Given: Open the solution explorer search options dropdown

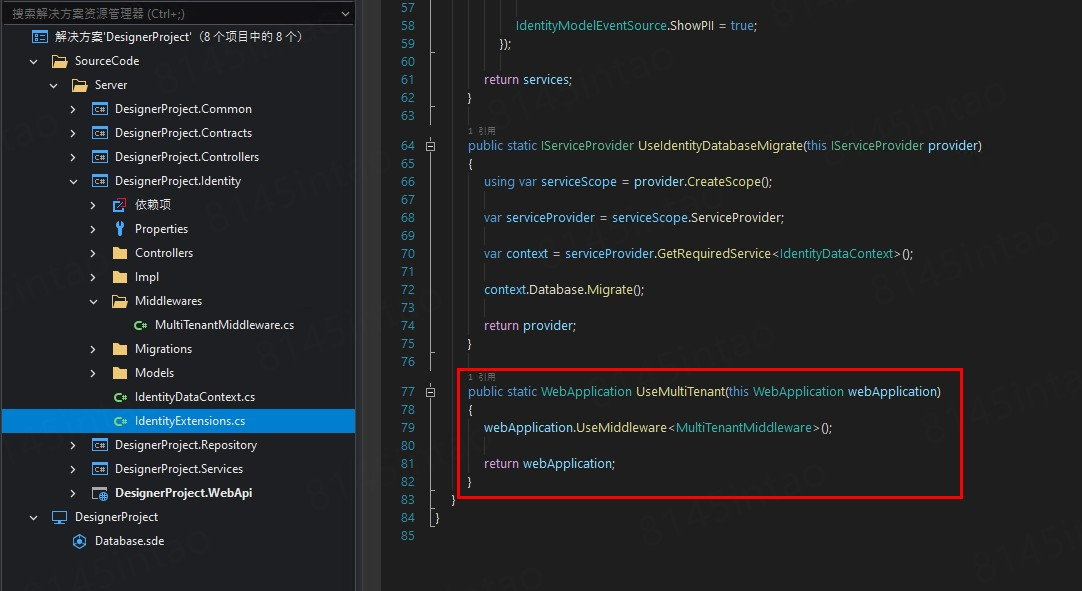Looking at the screenshot, I should (345, 13).
